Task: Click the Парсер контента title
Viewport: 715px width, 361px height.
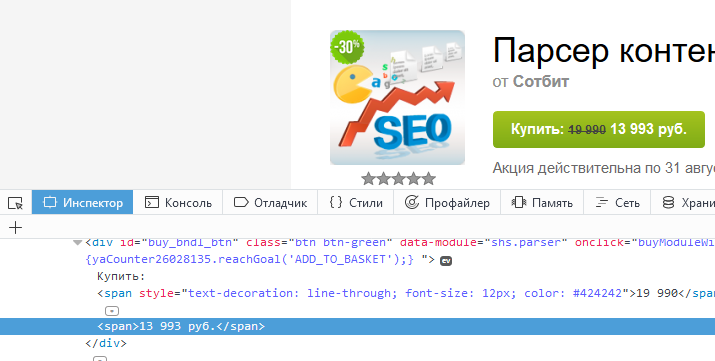Action: [x=603, y=51]
